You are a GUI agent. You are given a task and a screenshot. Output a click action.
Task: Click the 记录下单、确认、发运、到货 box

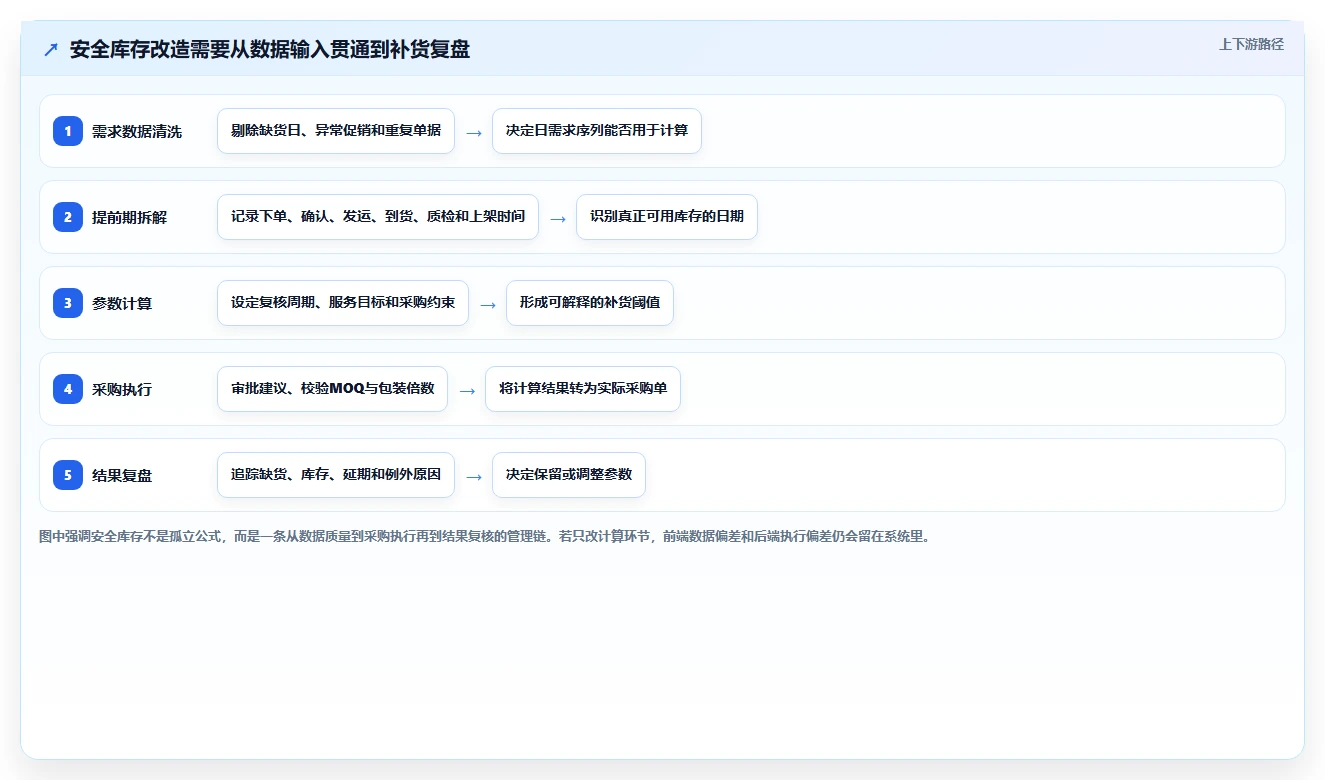[x=378, y=217]
